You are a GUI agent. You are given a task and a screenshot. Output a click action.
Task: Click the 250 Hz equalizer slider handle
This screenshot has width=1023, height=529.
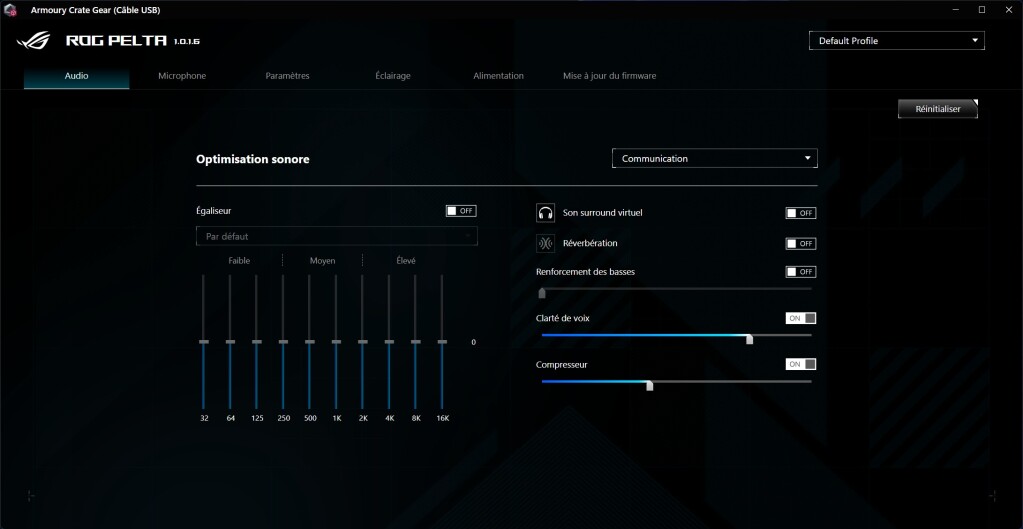coord(283,342)
